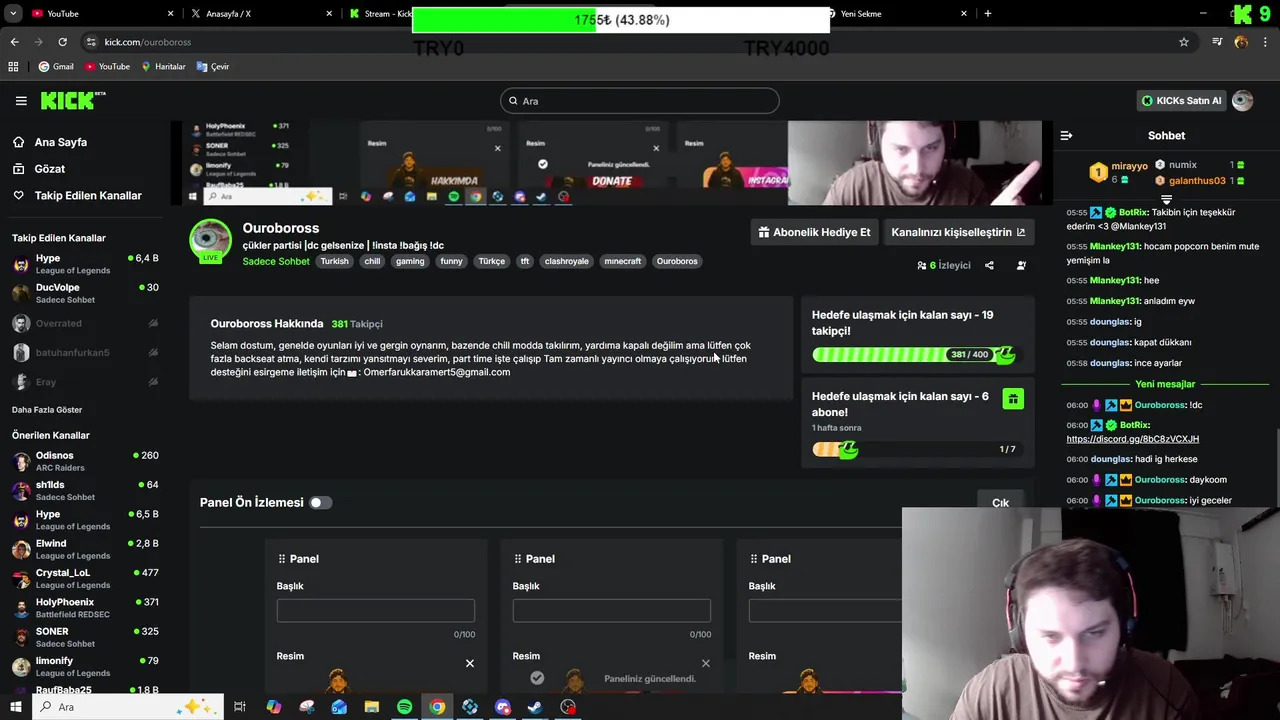
Task: Open SONER recommended channel
Action: point(85,637)
